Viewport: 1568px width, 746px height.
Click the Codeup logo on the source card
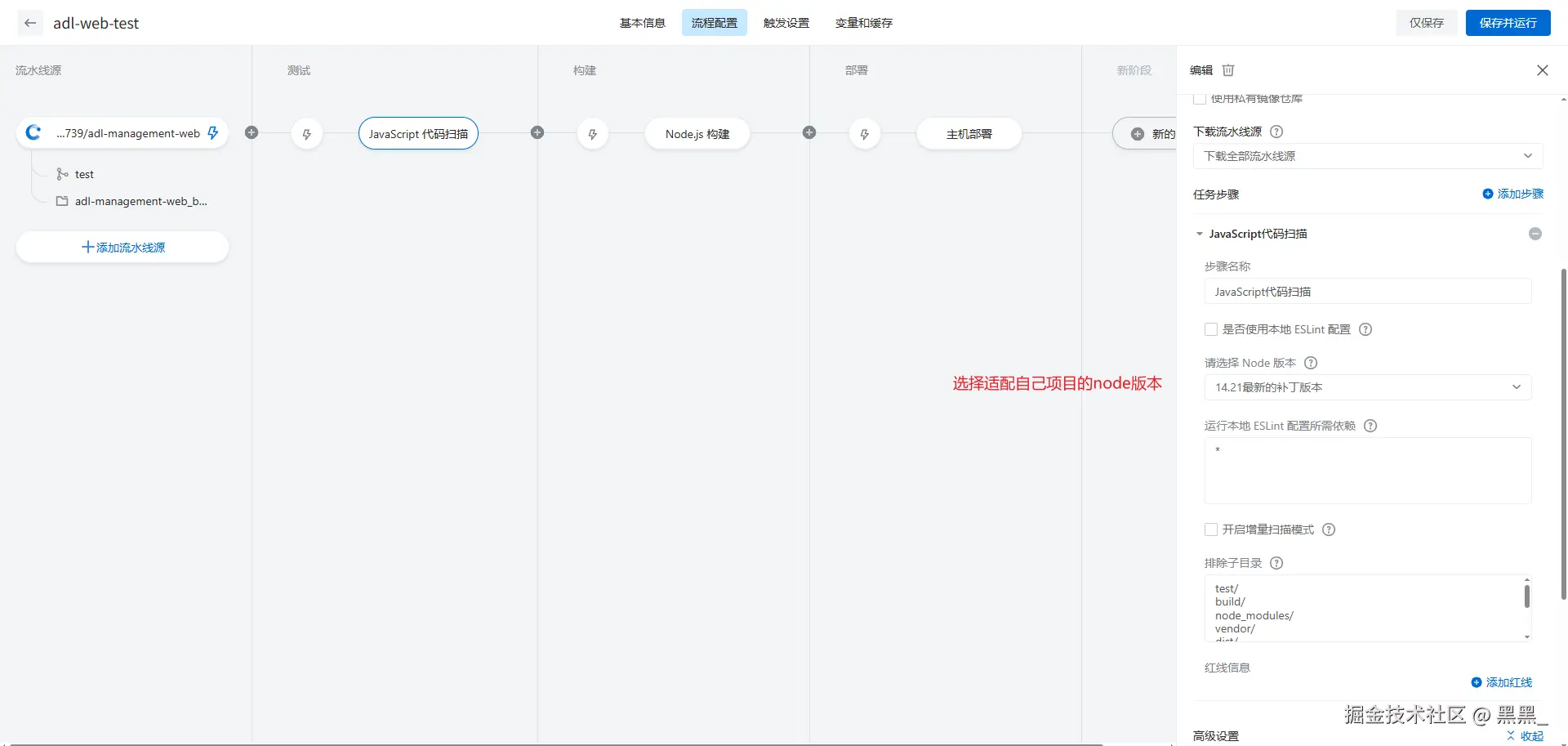click(x=33, y=132)
